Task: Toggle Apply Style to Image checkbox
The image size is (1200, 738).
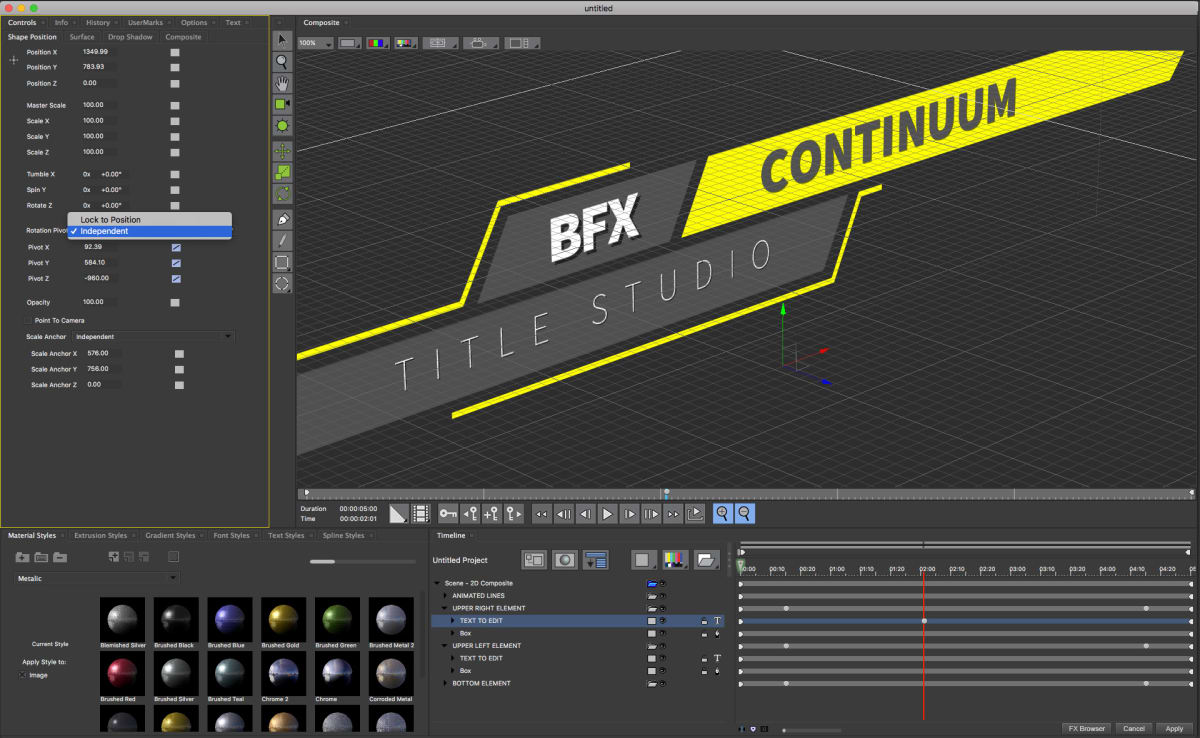Action: coord(23,675)
